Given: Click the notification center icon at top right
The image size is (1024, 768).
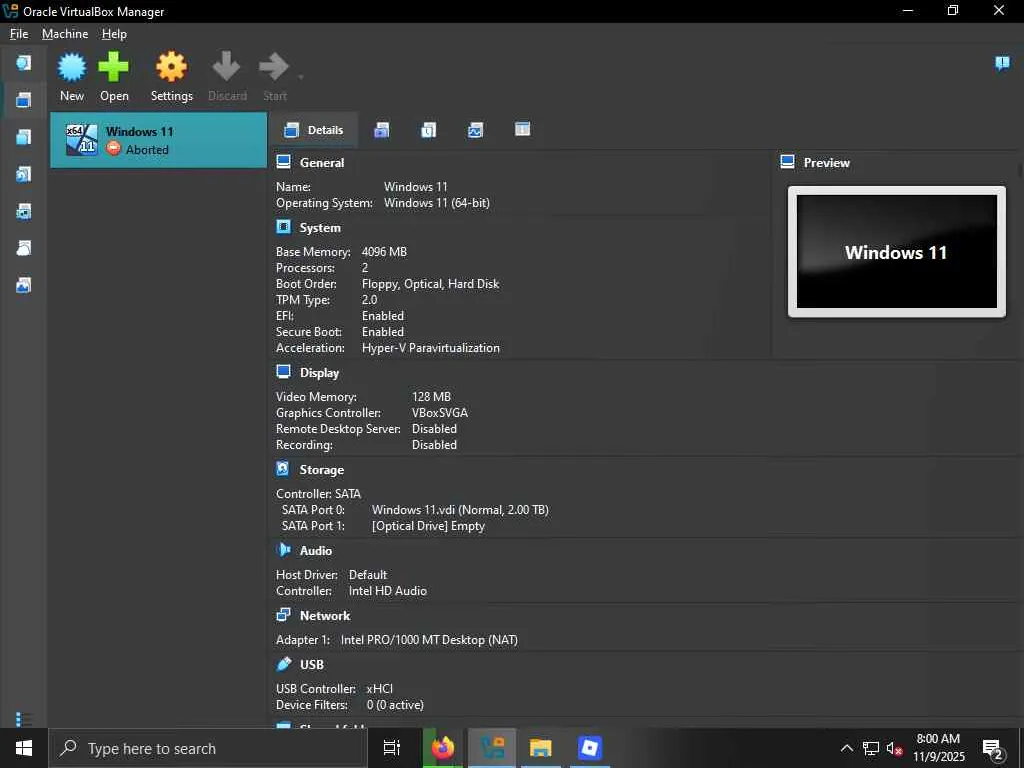Looking at the screenshot, I should pos(1002,63).
